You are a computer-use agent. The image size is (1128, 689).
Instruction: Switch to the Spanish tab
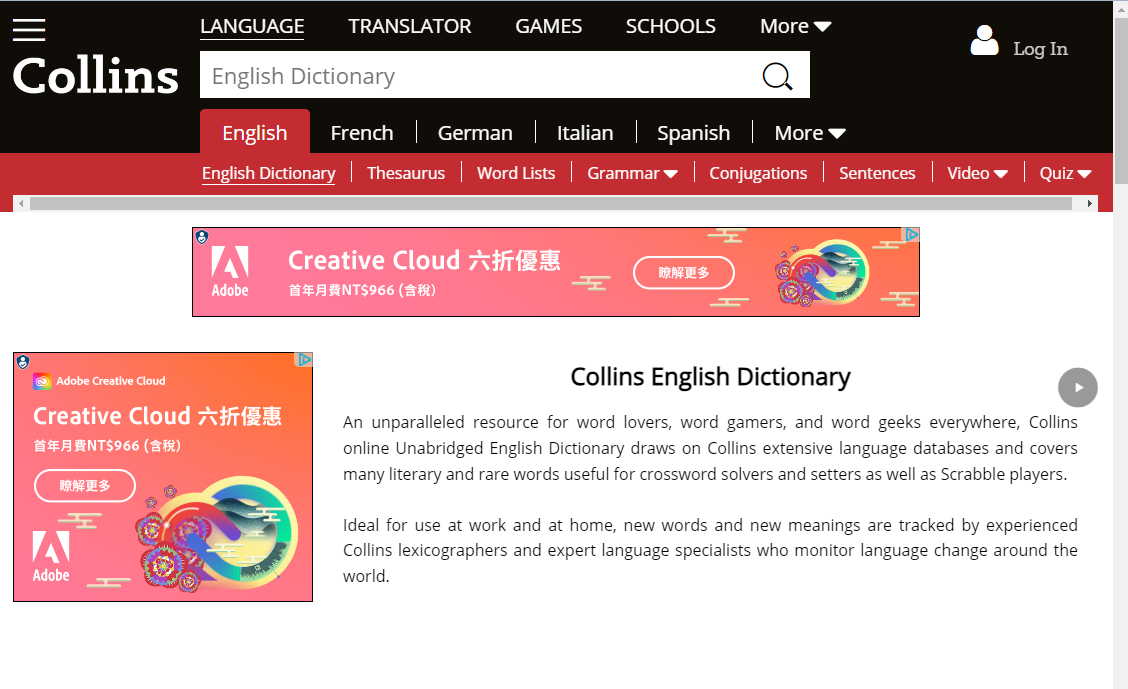[693, 133]
